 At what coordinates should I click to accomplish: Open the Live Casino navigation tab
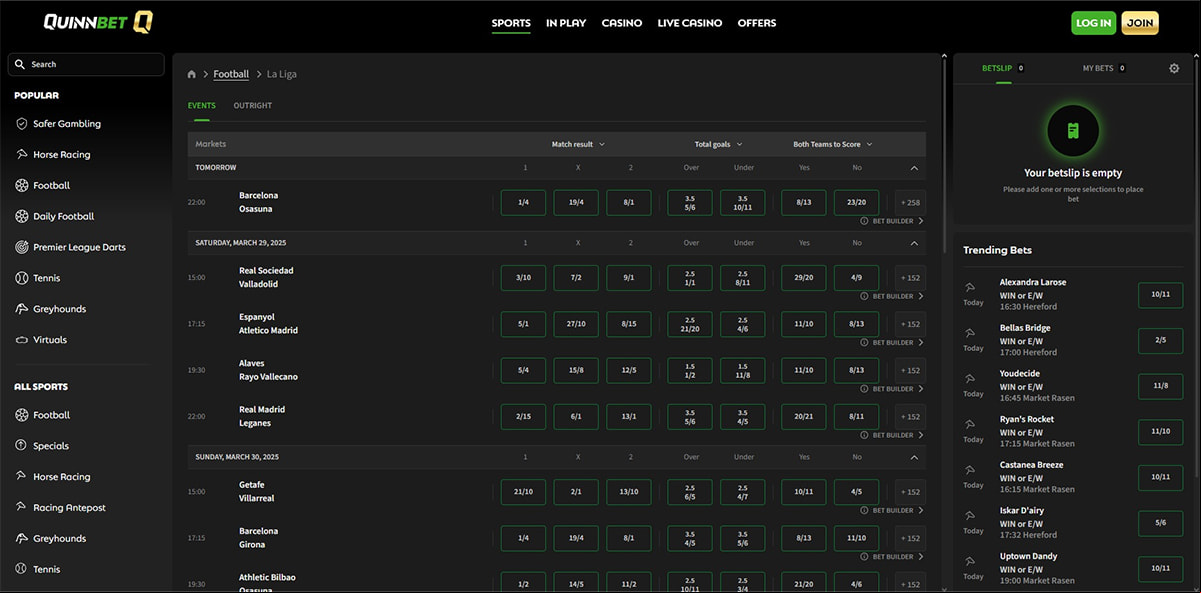[690, 23]
